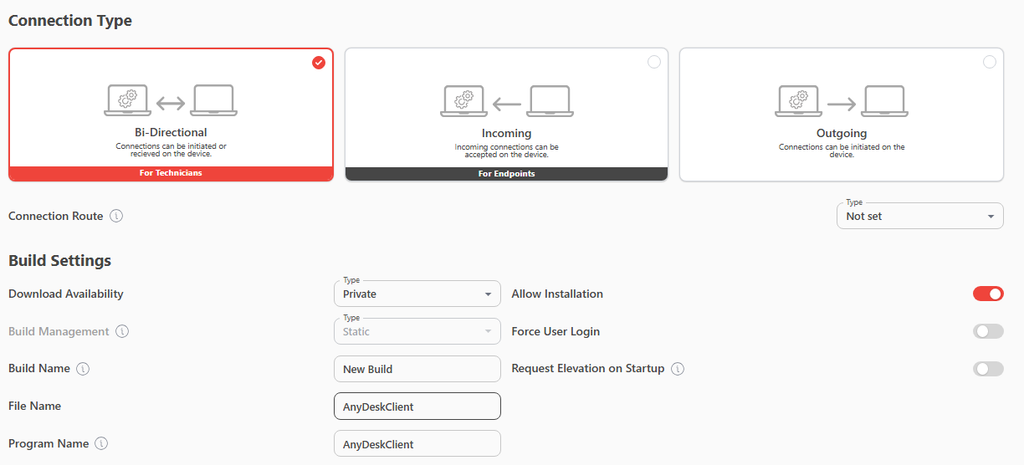This screenshot has height=465, width=1024.
Task: Click the info icon beside Build Management
Action: [x=122, y=332]
